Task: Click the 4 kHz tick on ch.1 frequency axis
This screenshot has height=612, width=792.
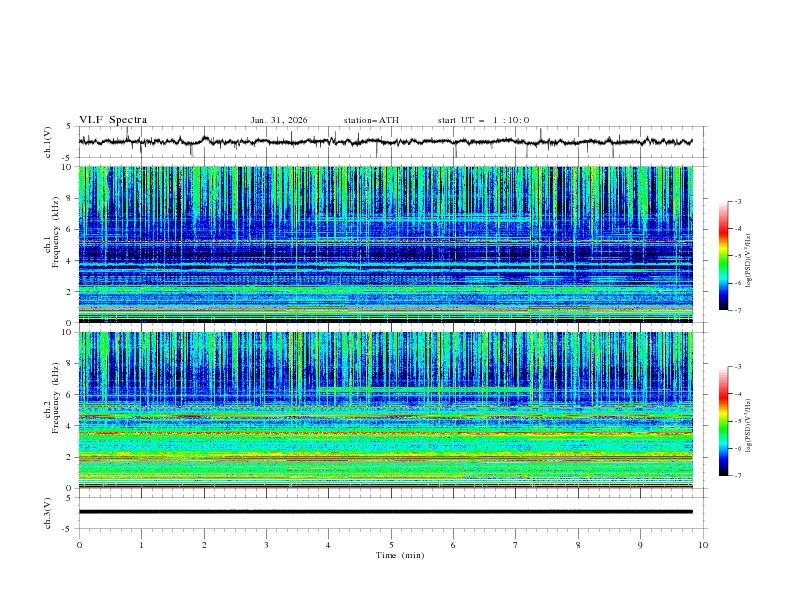Action: [71, 260]
